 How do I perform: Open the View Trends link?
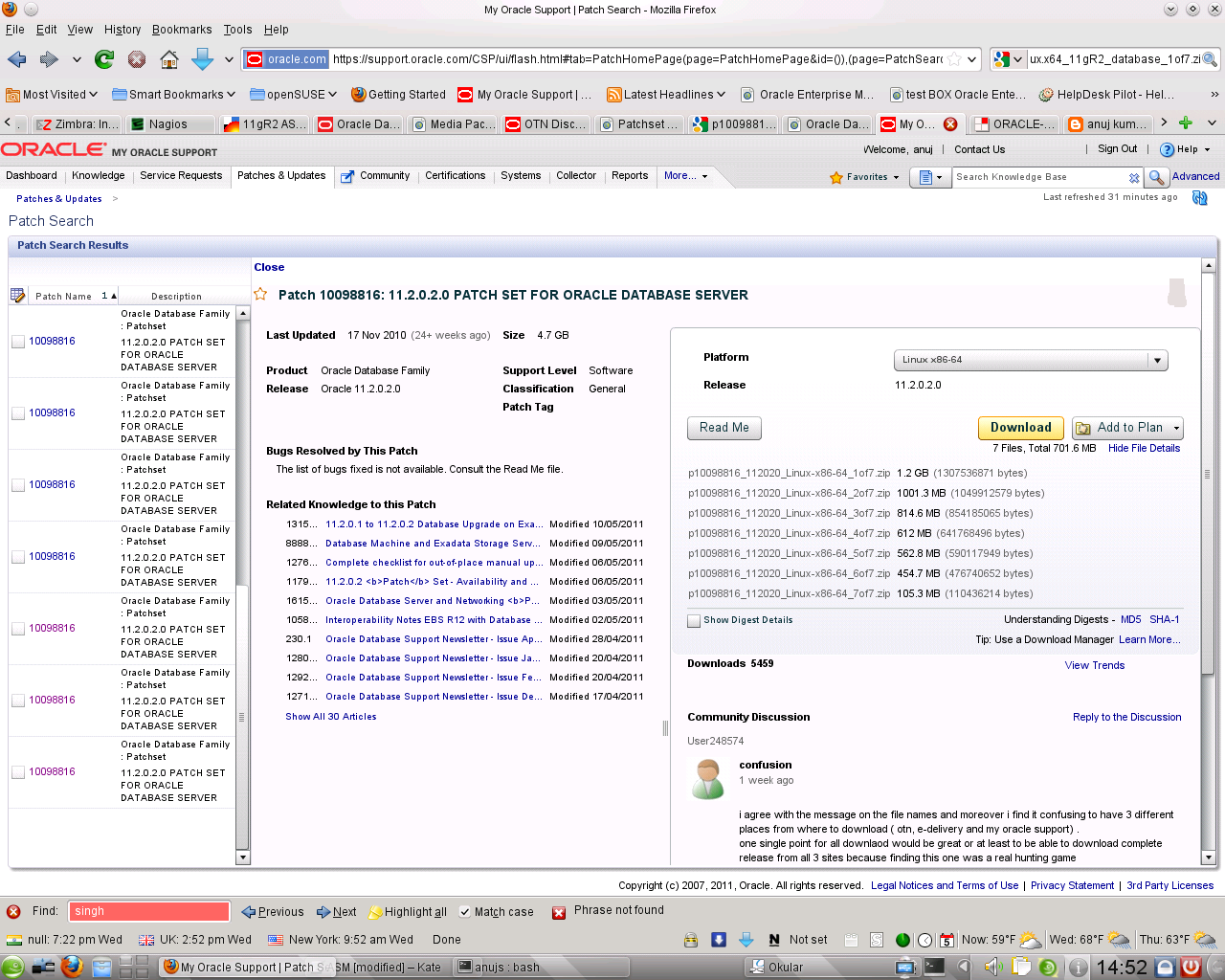(1094, 666)
